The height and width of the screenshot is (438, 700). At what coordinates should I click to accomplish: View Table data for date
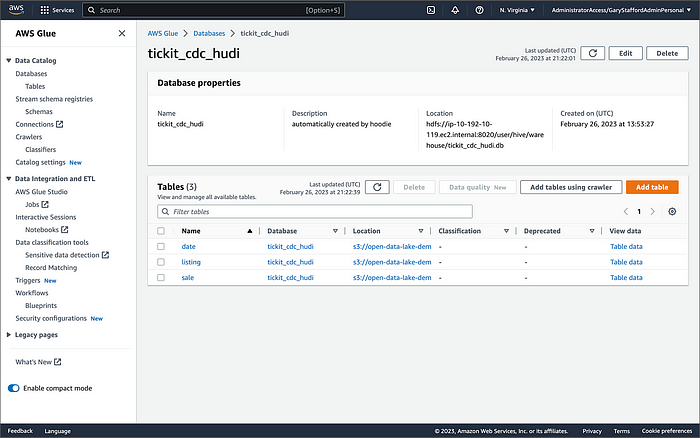click(626, 246)
